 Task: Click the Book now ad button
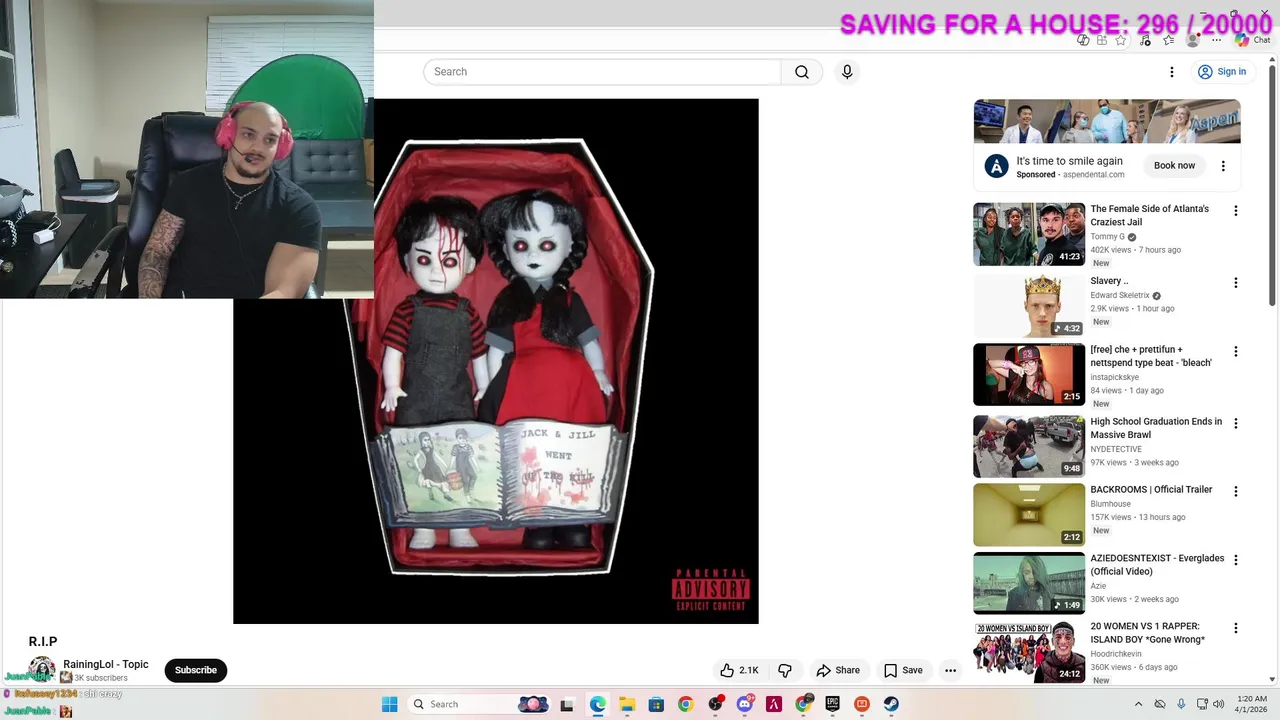1174,166
